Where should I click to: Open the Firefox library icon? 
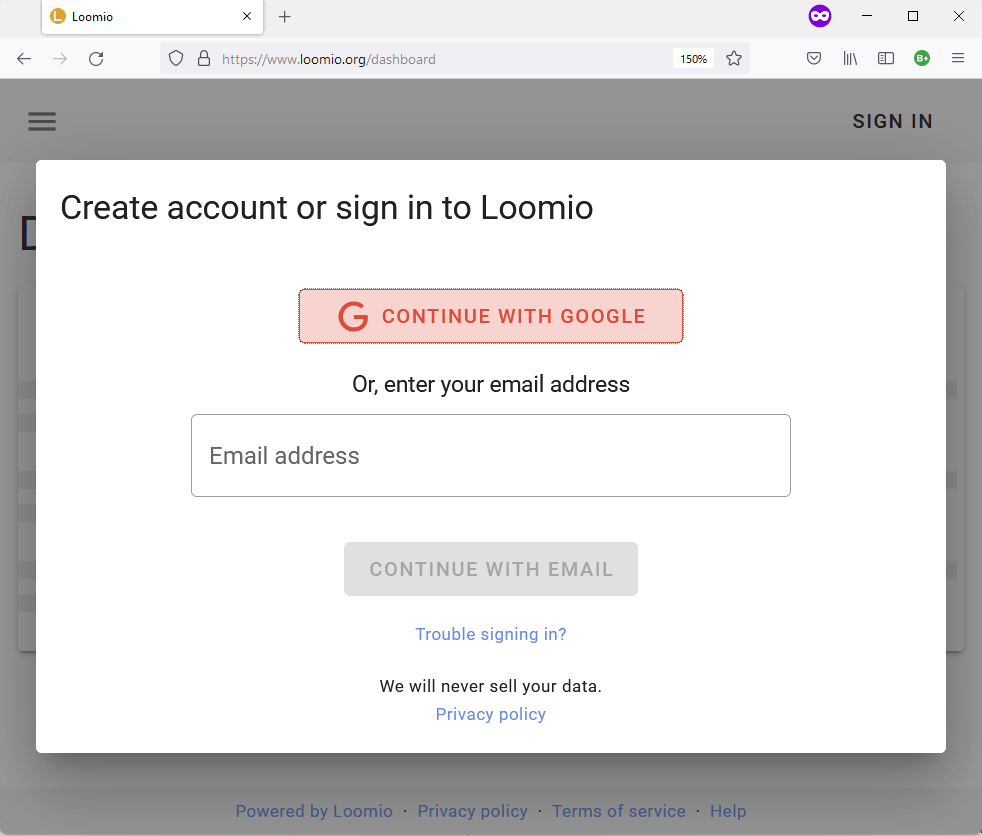pos(850,59)
